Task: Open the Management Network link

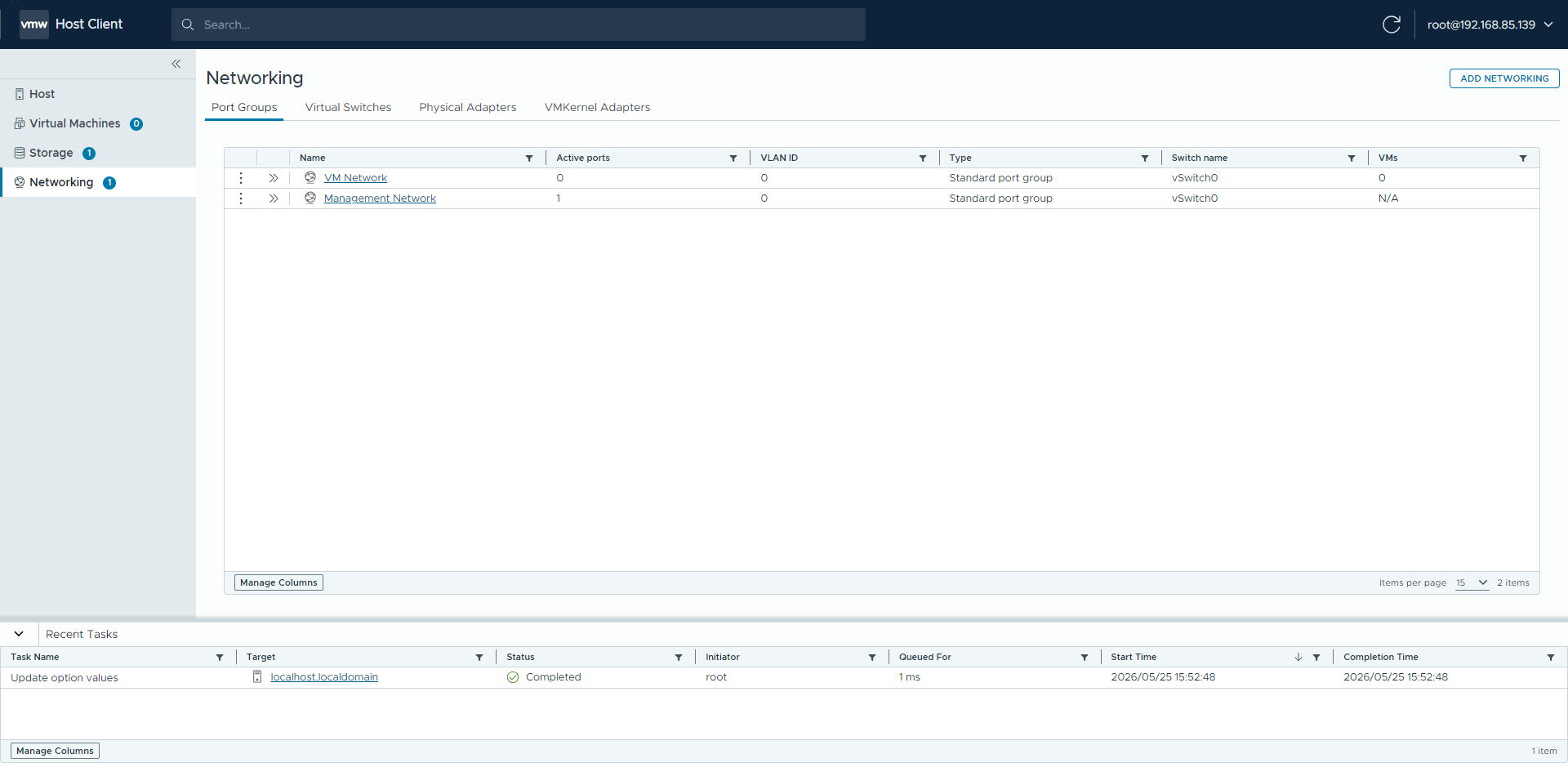Action: 380,199
